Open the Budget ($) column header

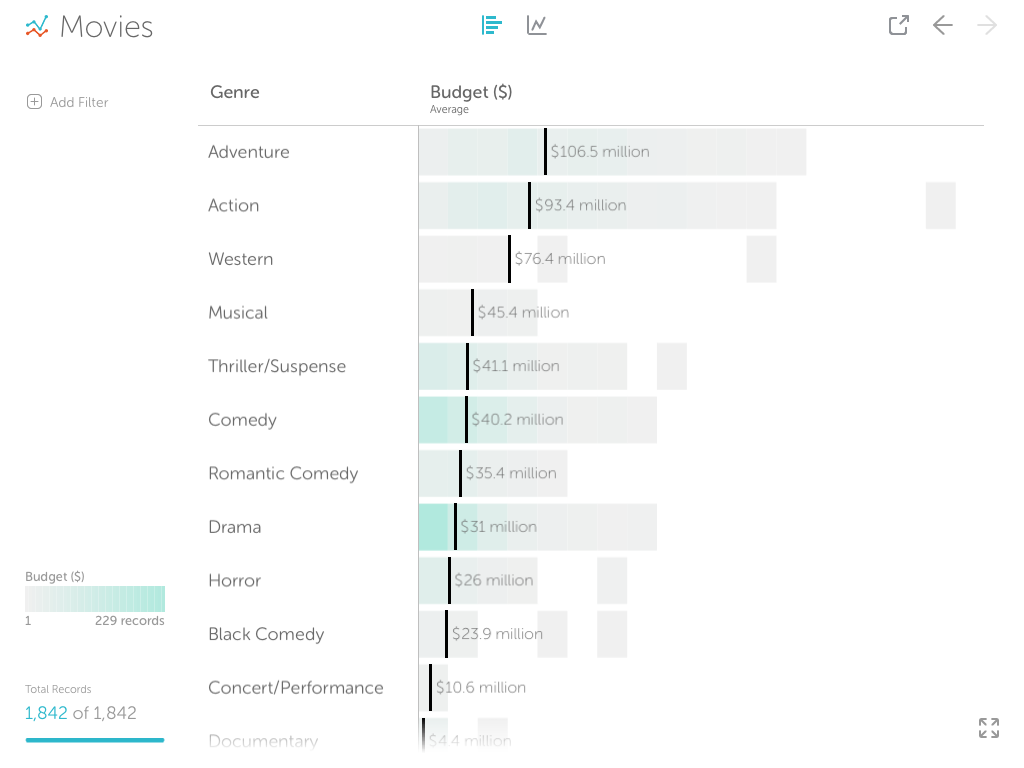[x=471, y=92]
